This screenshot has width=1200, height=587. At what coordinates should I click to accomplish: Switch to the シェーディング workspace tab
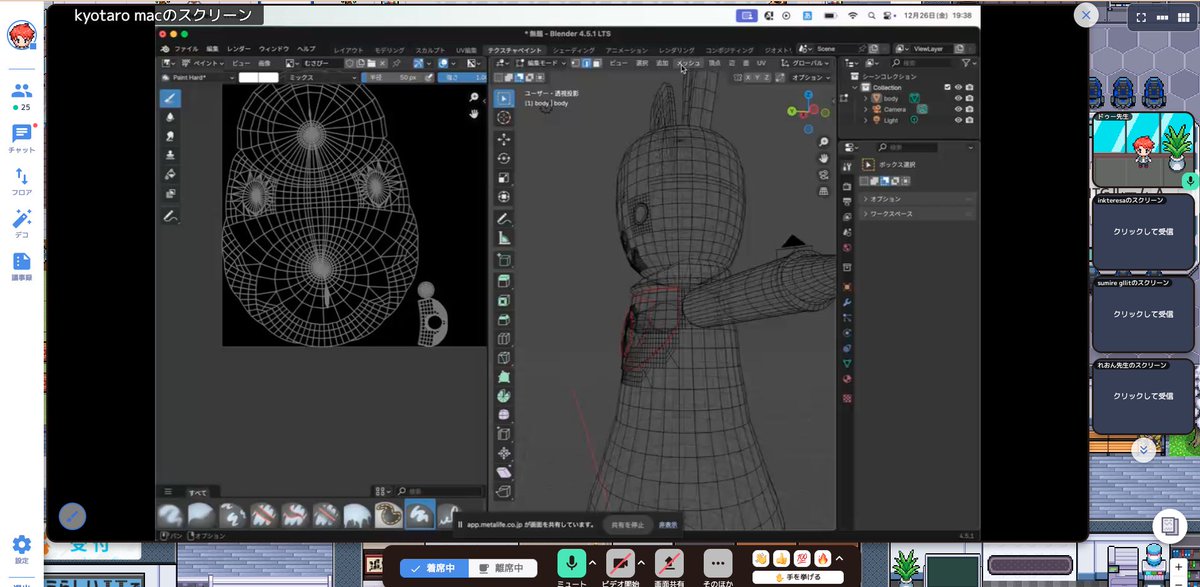point(573,49)
